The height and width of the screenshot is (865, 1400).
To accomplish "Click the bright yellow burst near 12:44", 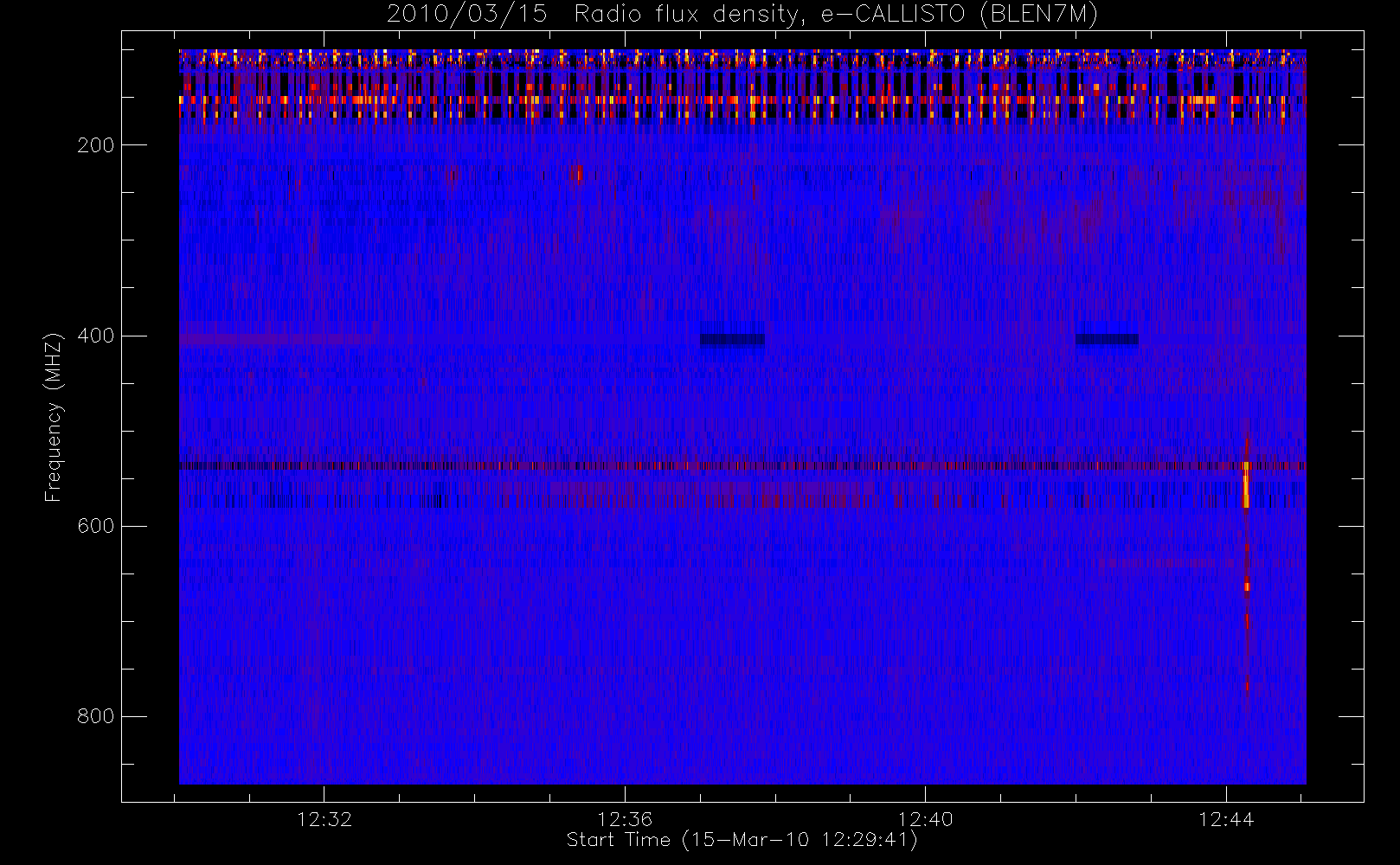I will pos(1246,485).
